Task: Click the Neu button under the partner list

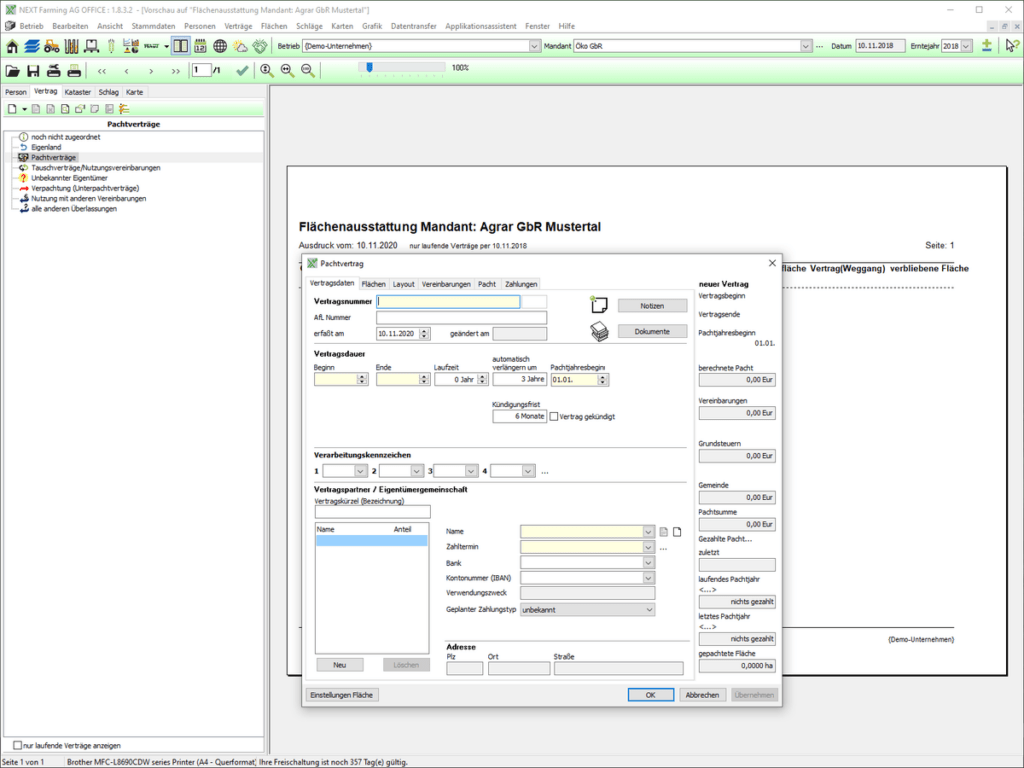Action: (x=339, y=664)
